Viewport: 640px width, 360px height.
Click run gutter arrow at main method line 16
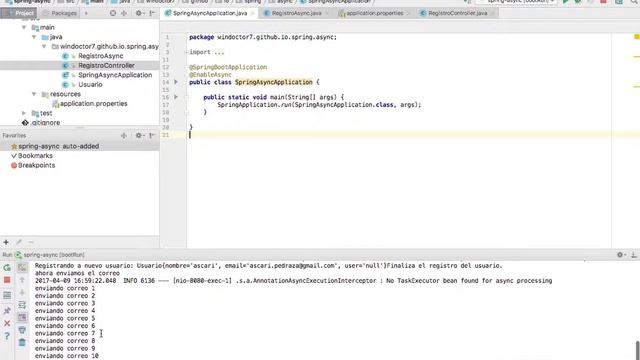coord(176,97)
